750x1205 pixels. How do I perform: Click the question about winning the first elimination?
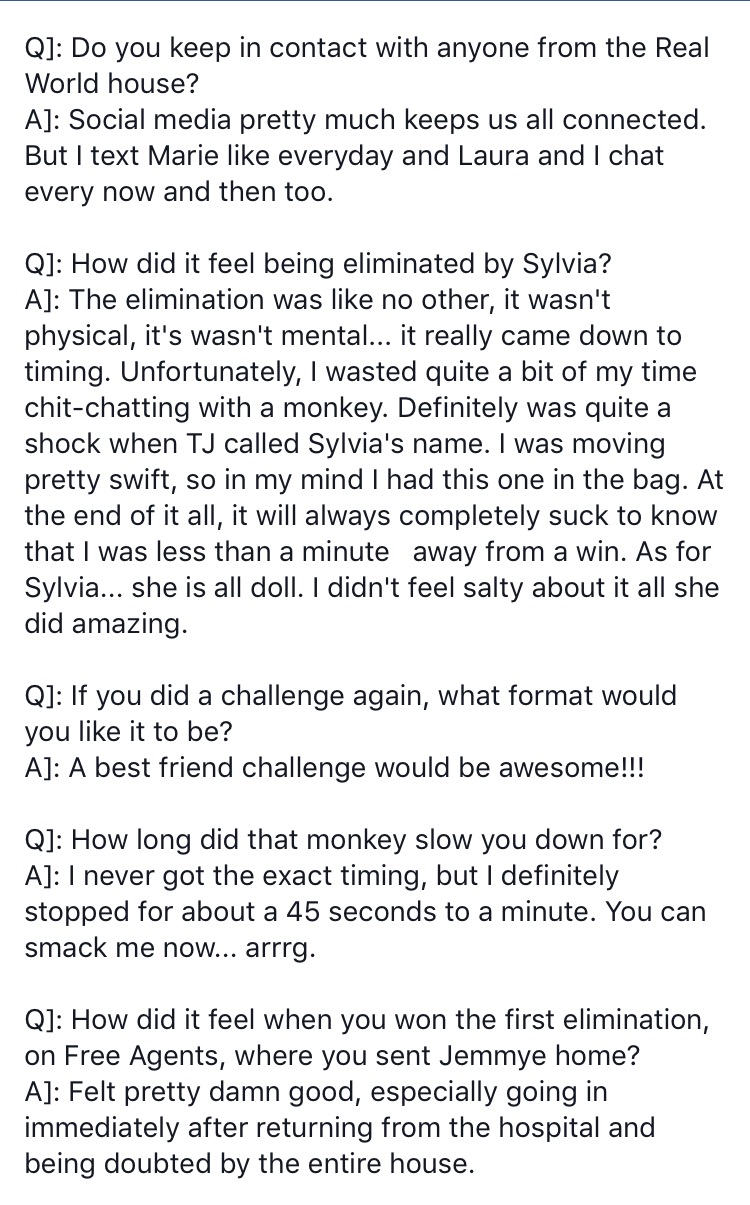(x=366, y=1019)
